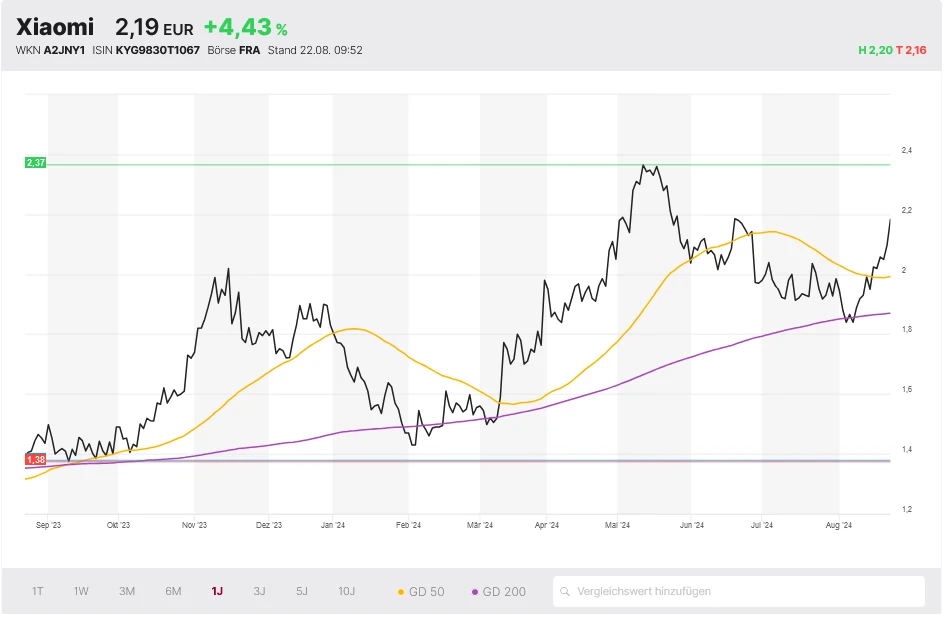Click the green 2,37 high price marker

[x=36, y=162]
